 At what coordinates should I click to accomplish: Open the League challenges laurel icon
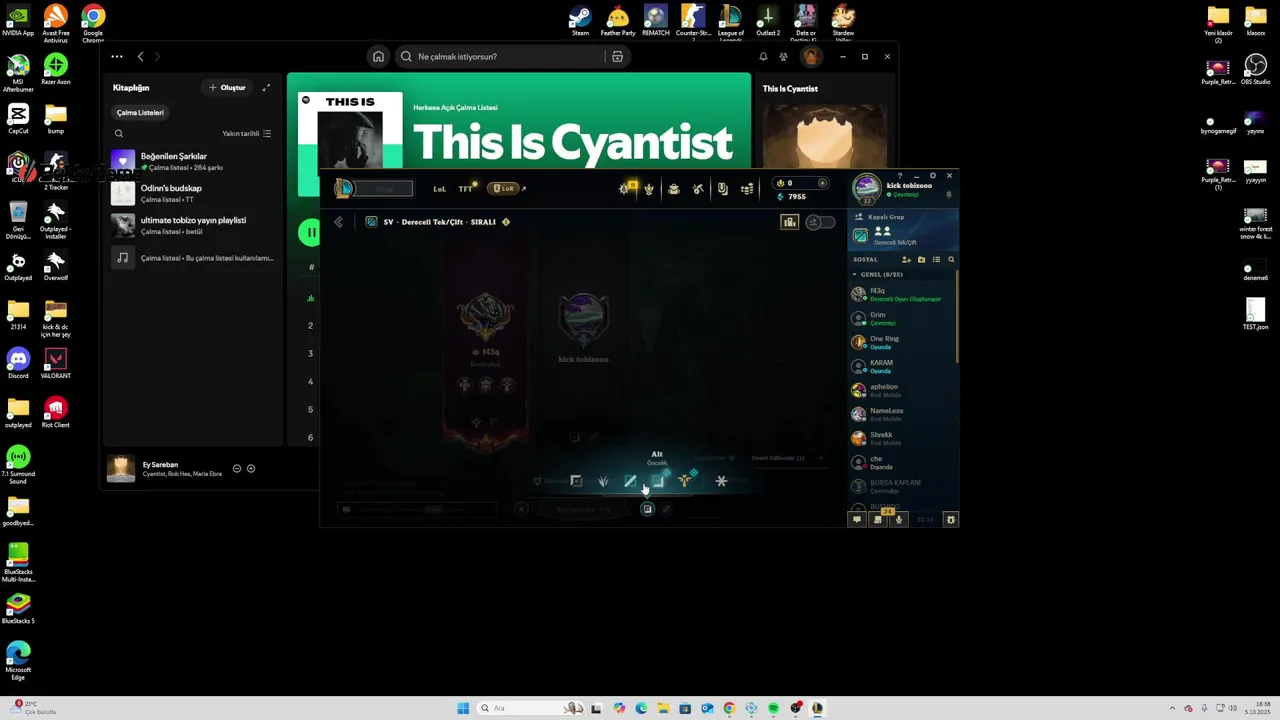coord(649,189)
